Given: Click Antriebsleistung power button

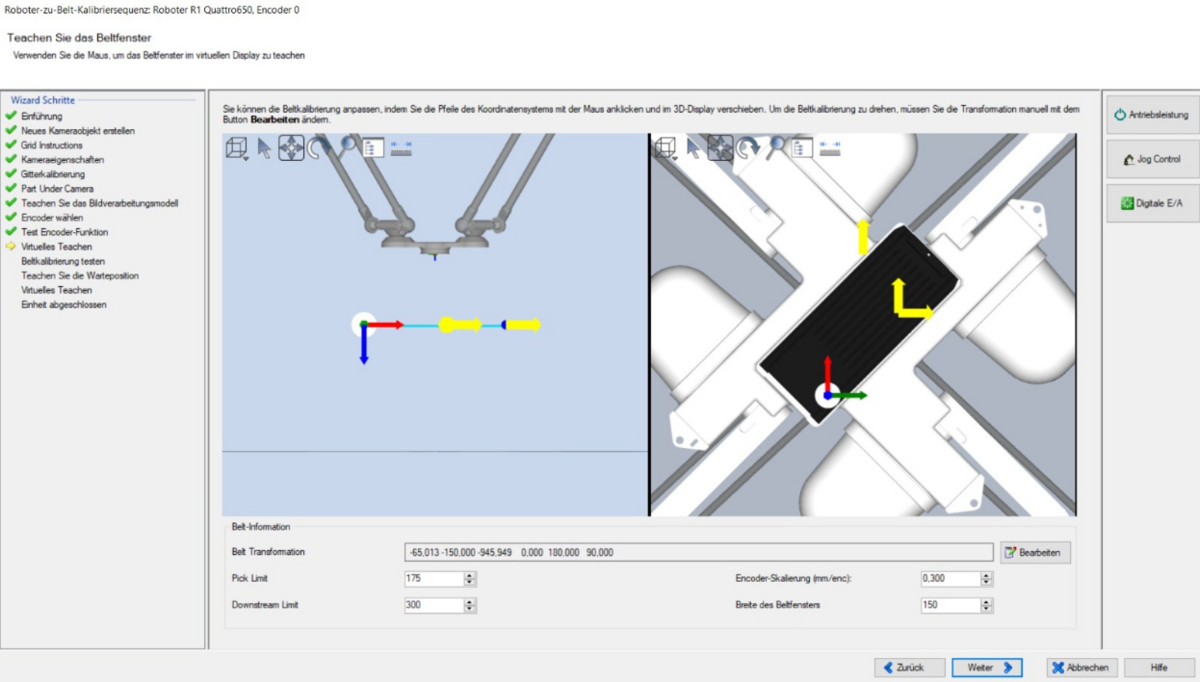Looking at the screenshot, I should [1152, 115].
